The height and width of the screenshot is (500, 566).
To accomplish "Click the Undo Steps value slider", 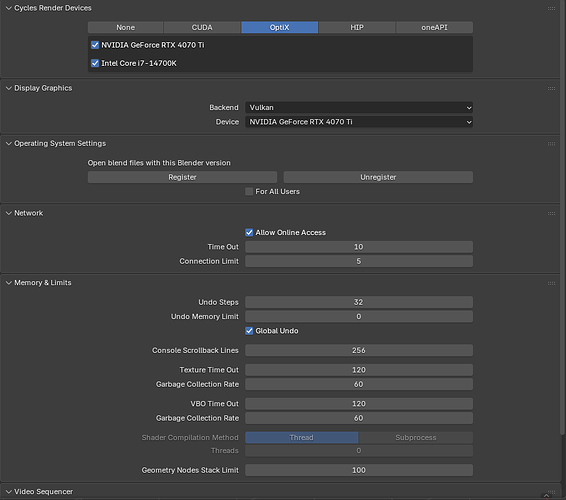I will 359,302.
